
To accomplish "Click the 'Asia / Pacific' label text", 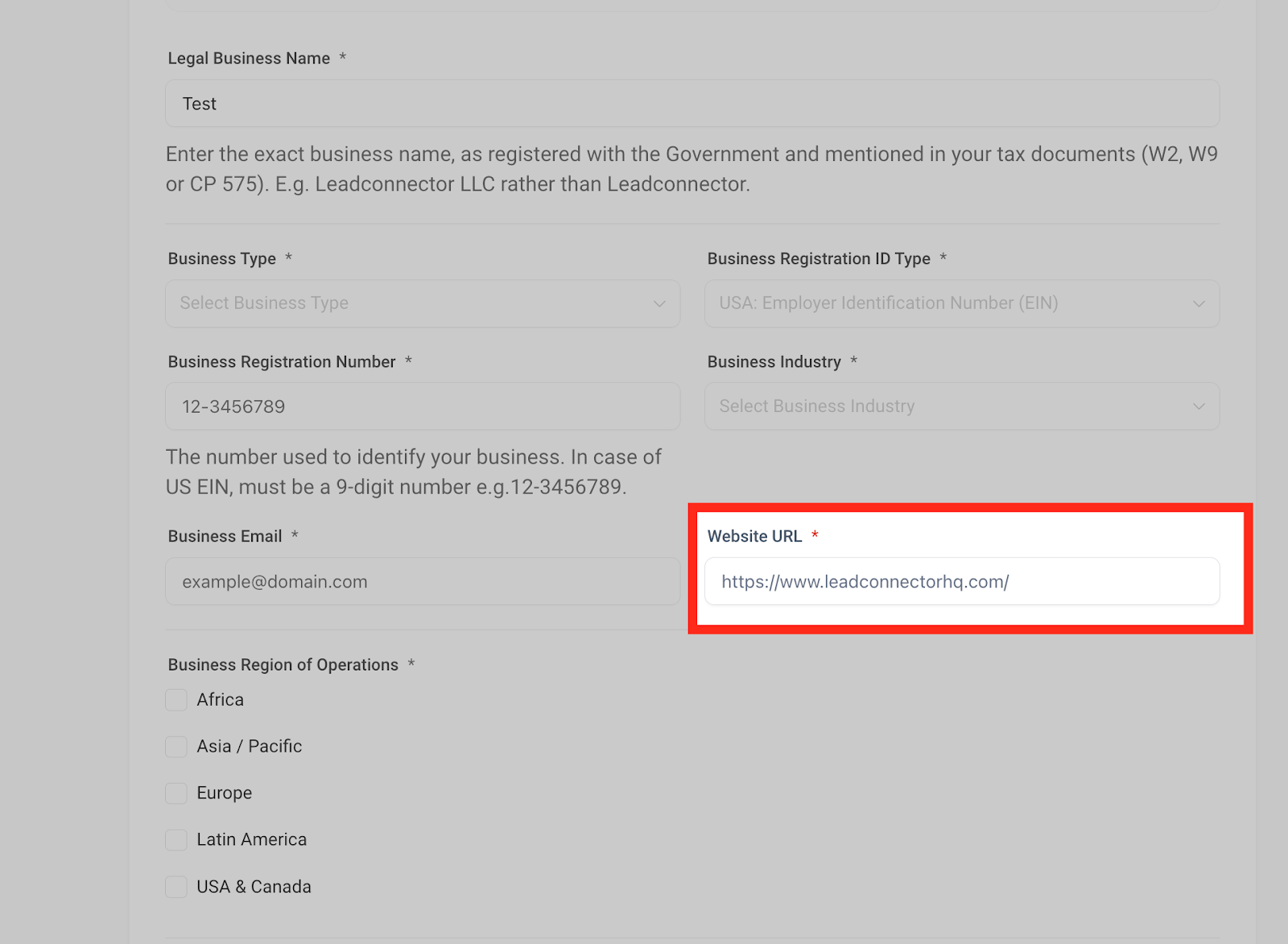I will tap(250, 747).
